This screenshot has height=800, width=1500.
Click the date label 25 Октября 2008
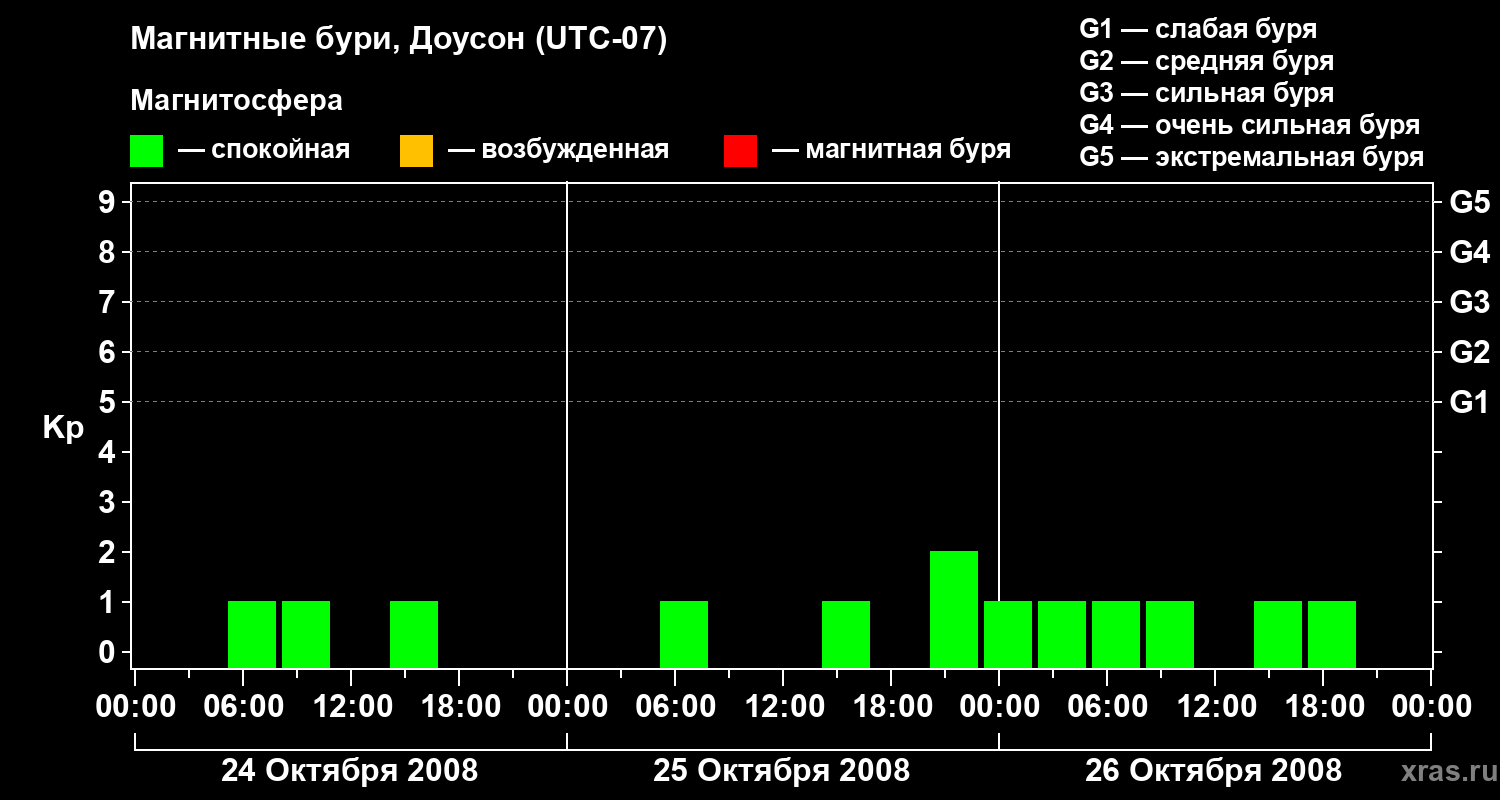tap(782, 771)
